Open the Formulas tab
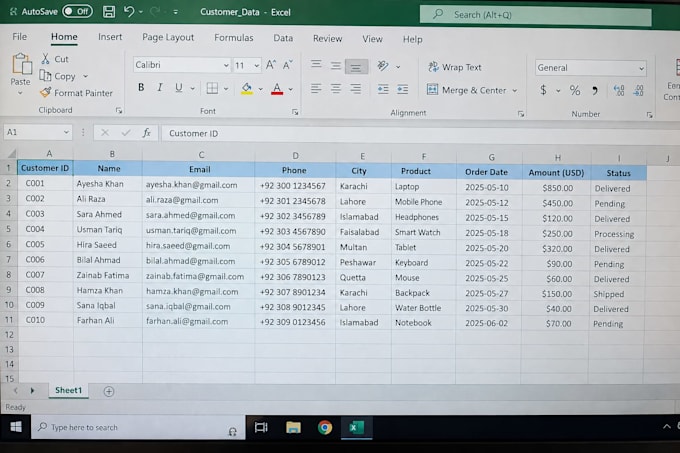This screenshot has height=453, width=680. tap(234, 38)
